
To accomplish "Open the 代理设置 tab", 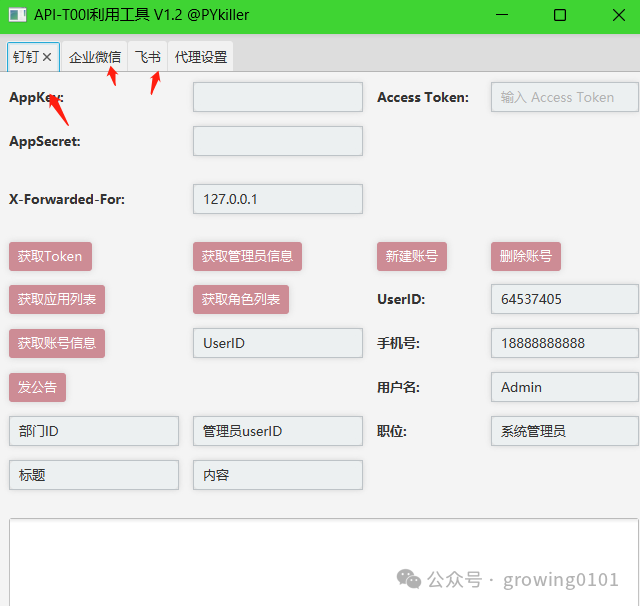I will (200, 57).
